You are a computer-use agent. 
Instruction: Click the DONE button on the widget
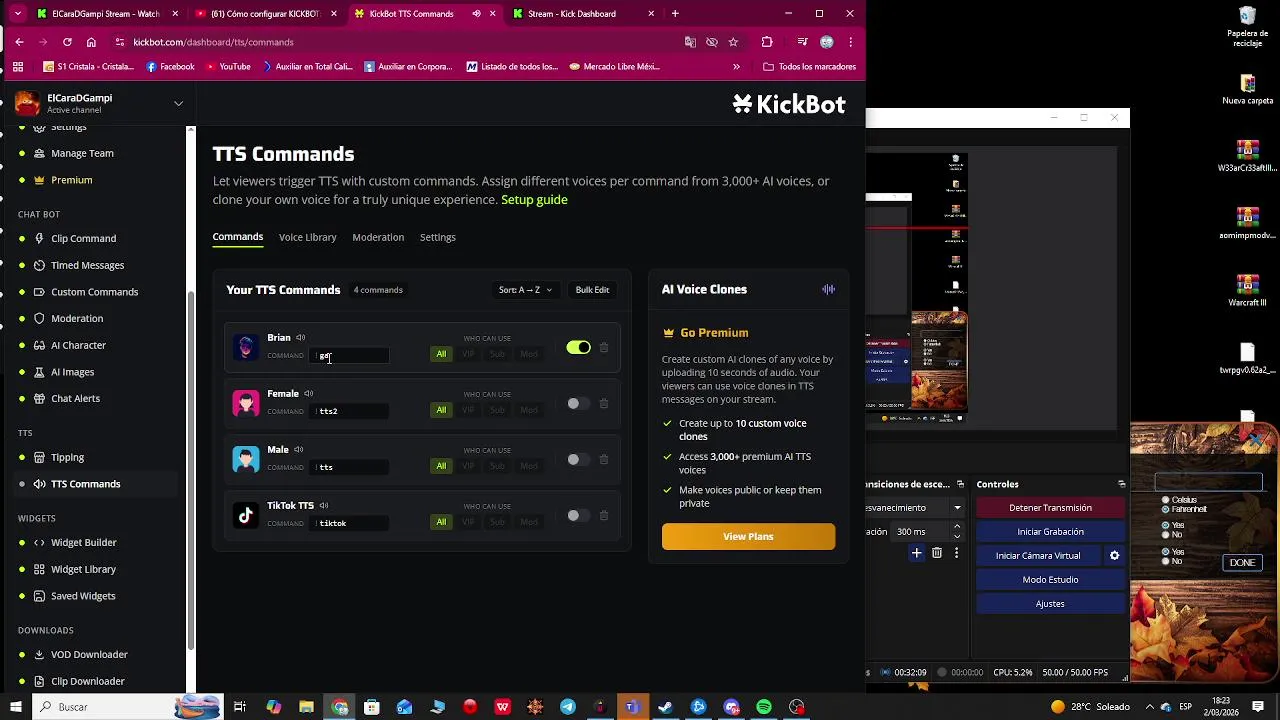1242,563
